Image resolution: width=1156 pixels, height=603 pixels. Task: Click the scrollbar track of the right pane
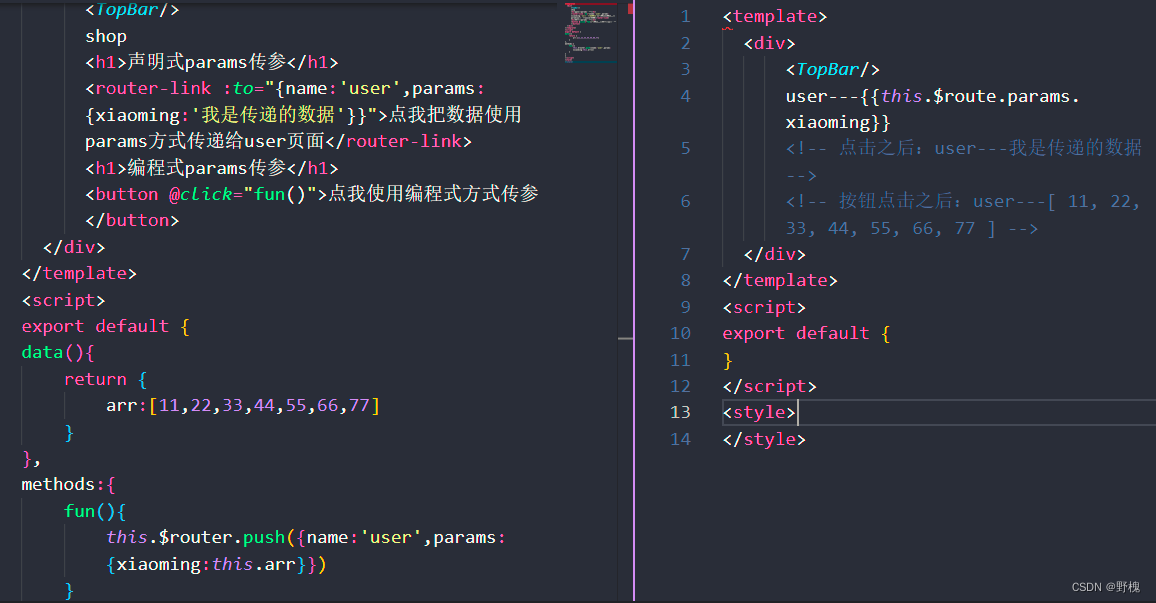pos(1148,300)
